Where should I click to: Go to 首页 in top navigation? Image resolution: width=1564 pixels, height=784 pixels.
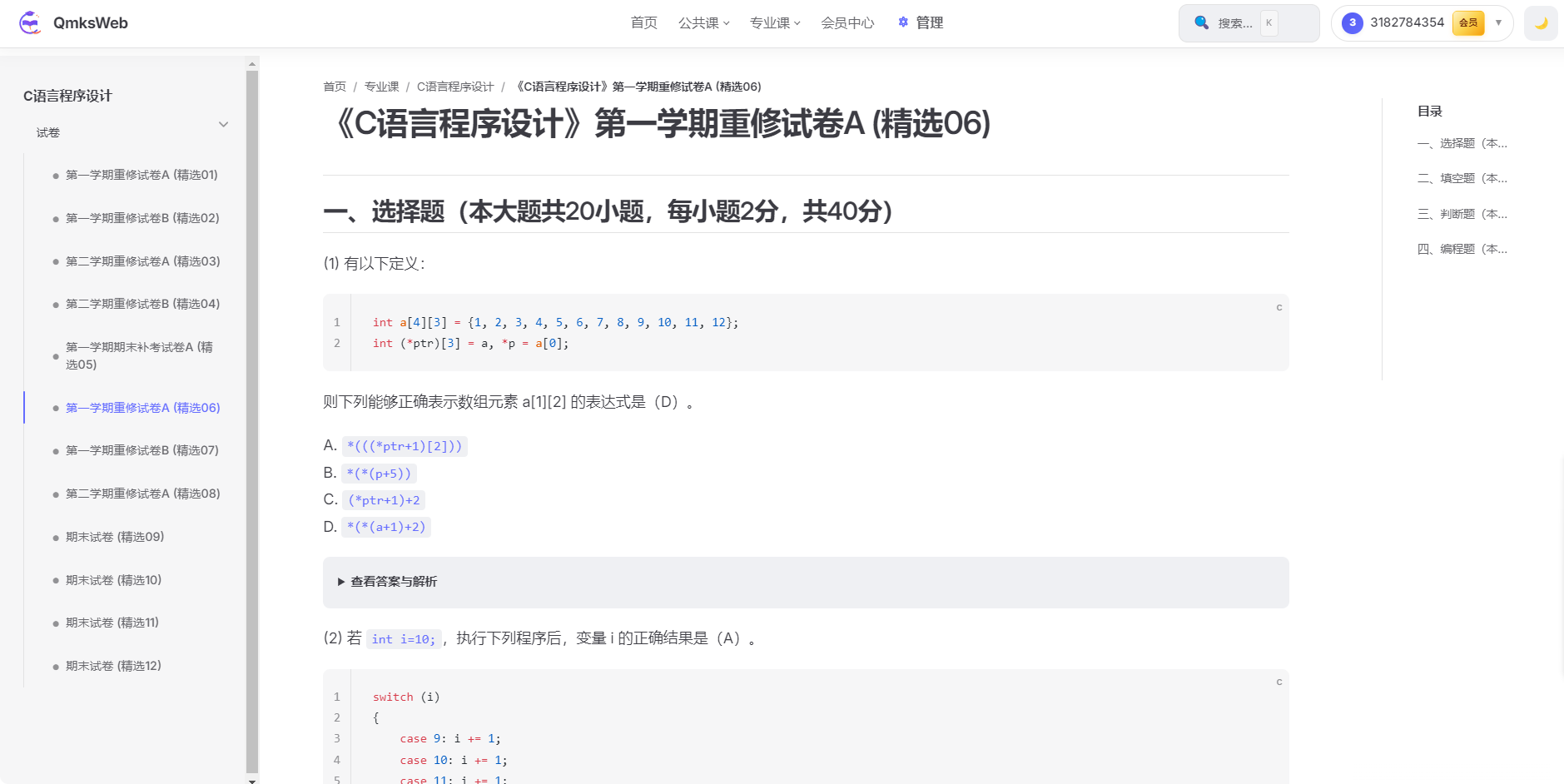[x=643, y=23]
